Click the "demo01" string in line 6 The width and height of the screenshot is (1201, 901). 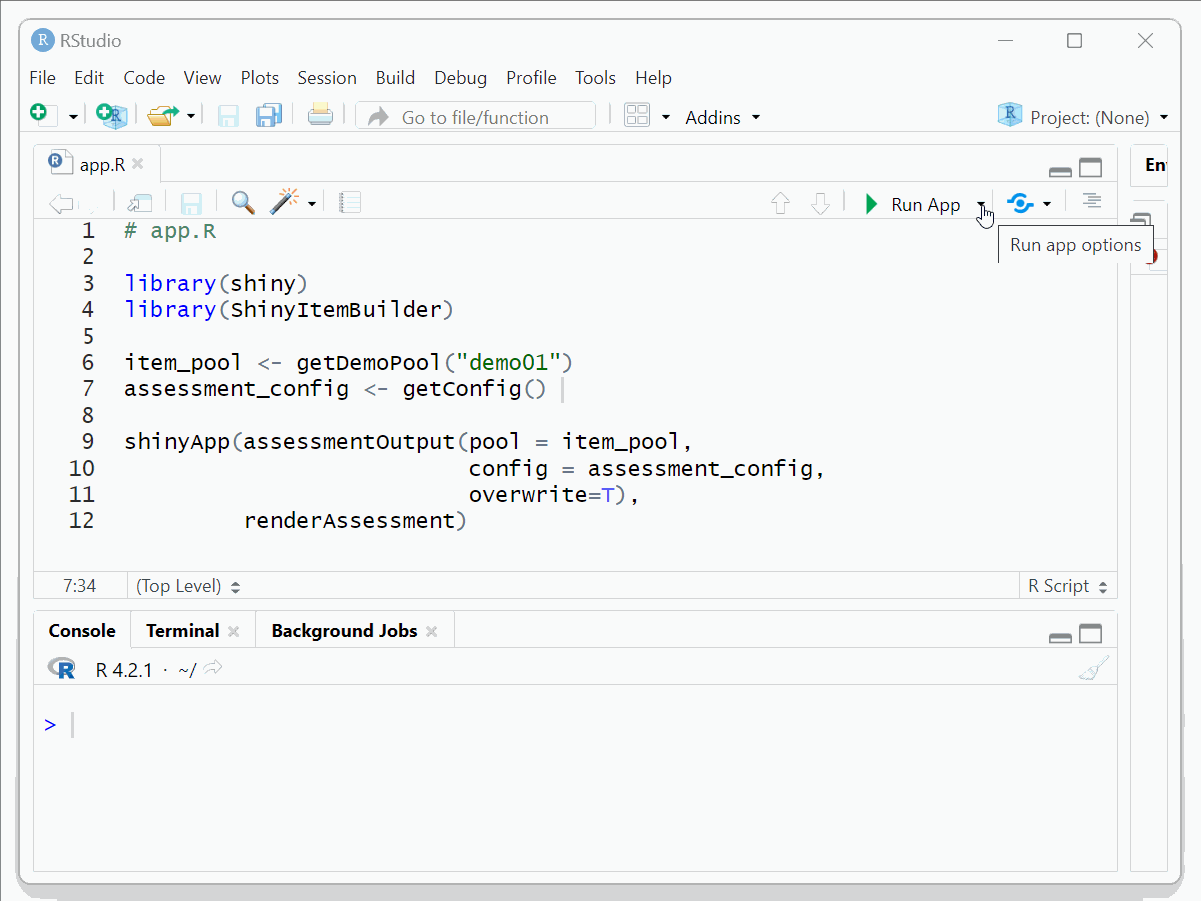coord(508,362)
